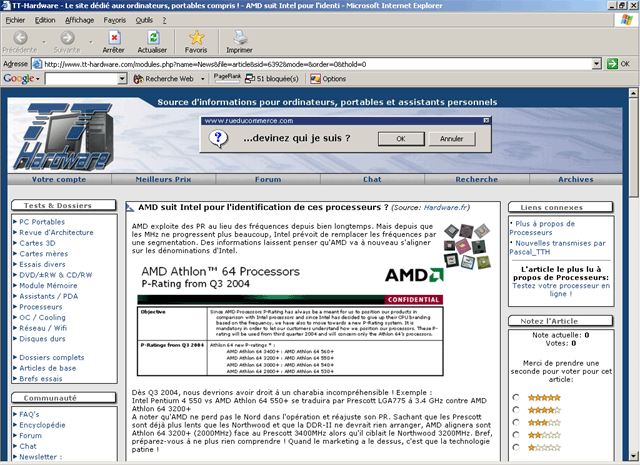Open Favoris star icon in toolbar
Viewport: 640px width, 465px height.
[x=196, y=38]
